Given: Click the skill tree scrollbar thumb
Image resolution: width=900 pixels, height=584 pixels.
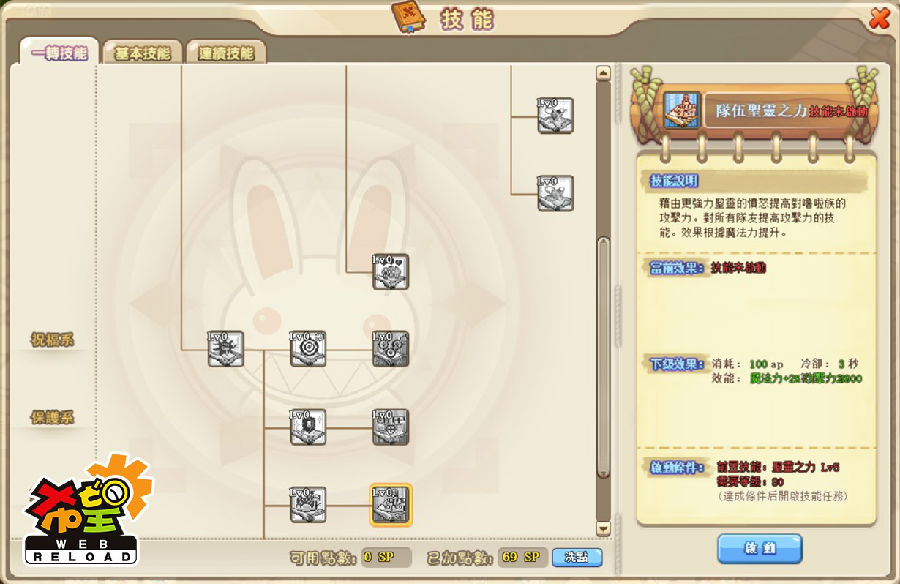Looking at the screenshot, I should [x=603, y=357].
